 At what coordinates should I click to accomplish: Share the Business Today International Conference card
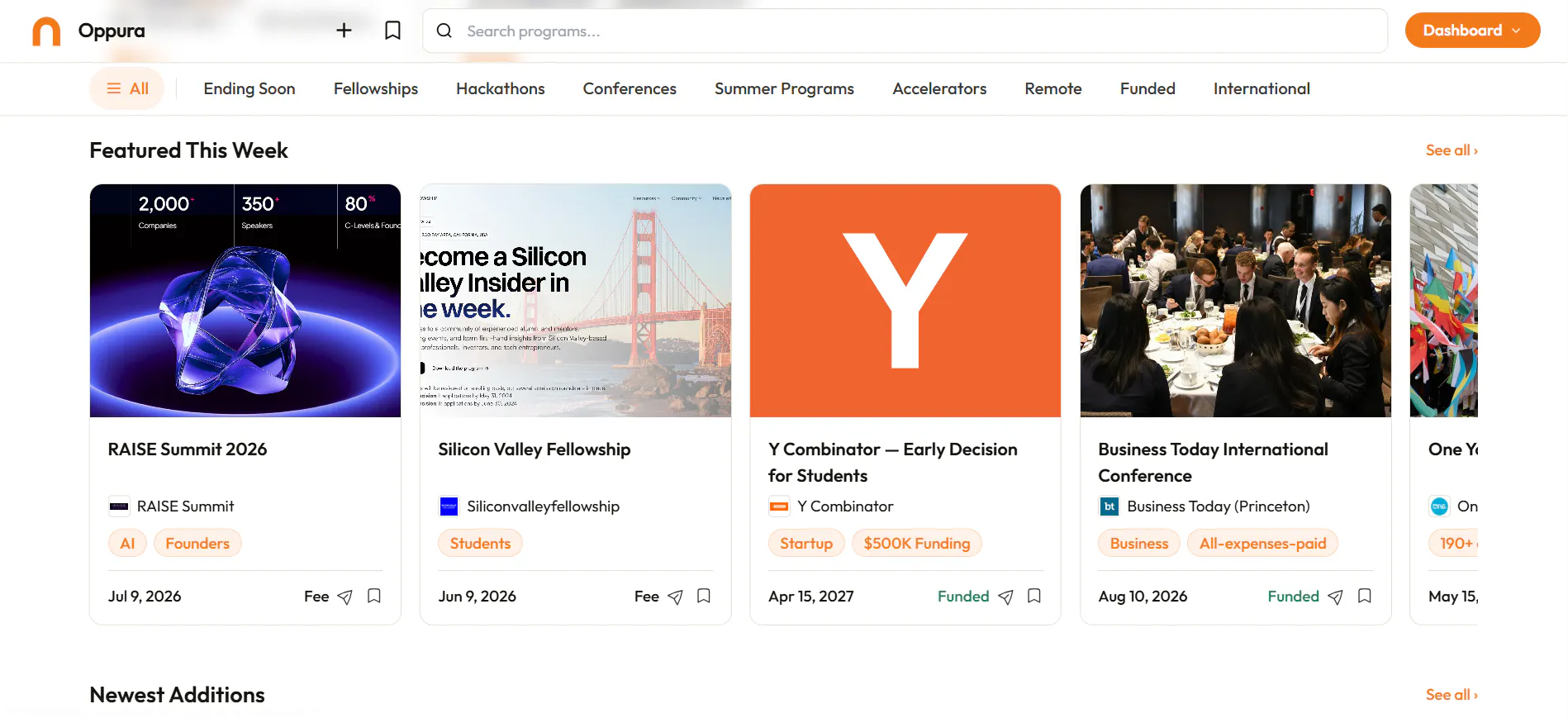(1336, 597)
